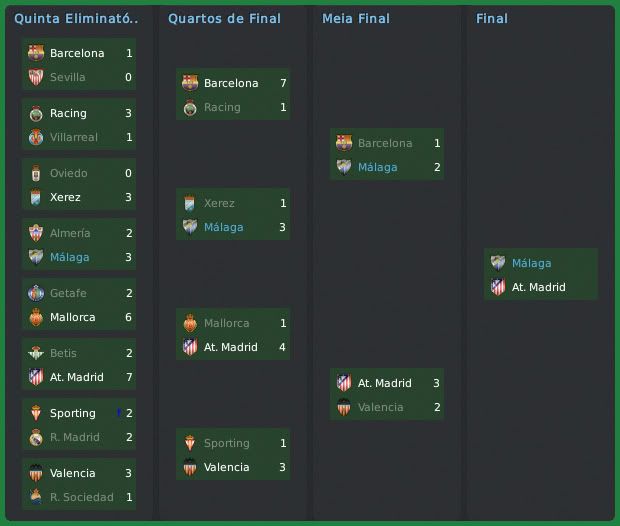
Task: Click the Oviedo club badge
Action: pyautogui.click(x=36, y=173)
